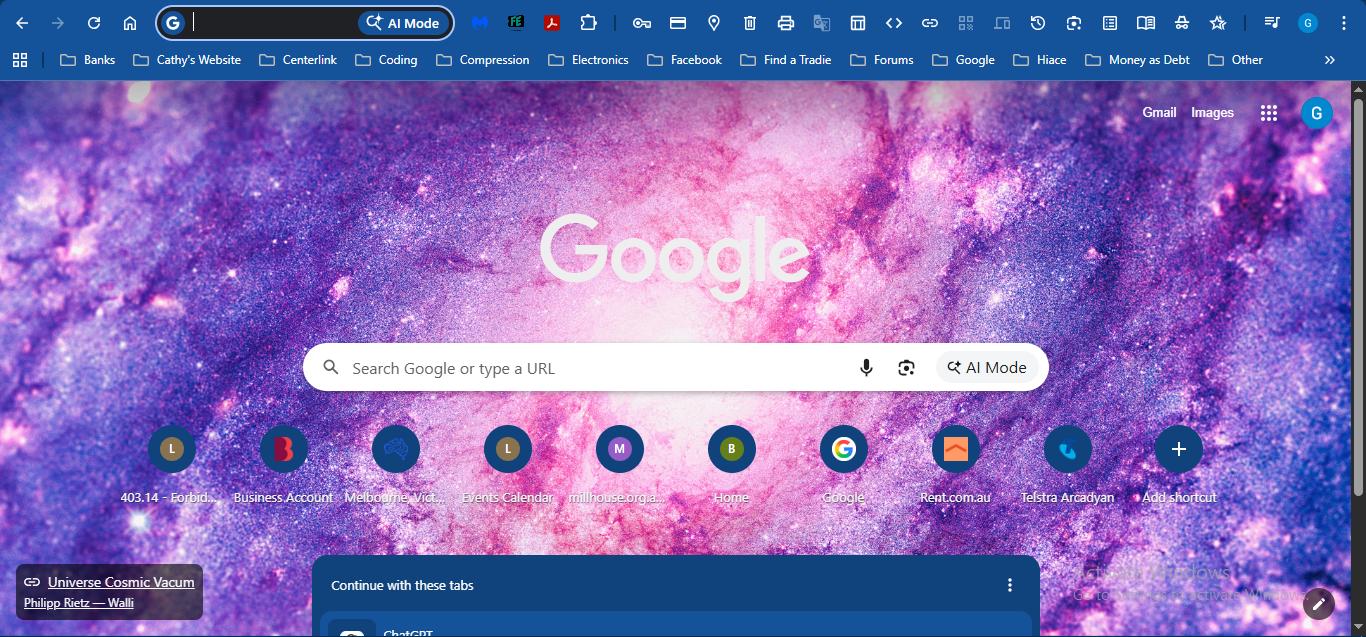1366x637 pixels.
Task: Open the reading list book icon
Action: [x=1146, y=23]
